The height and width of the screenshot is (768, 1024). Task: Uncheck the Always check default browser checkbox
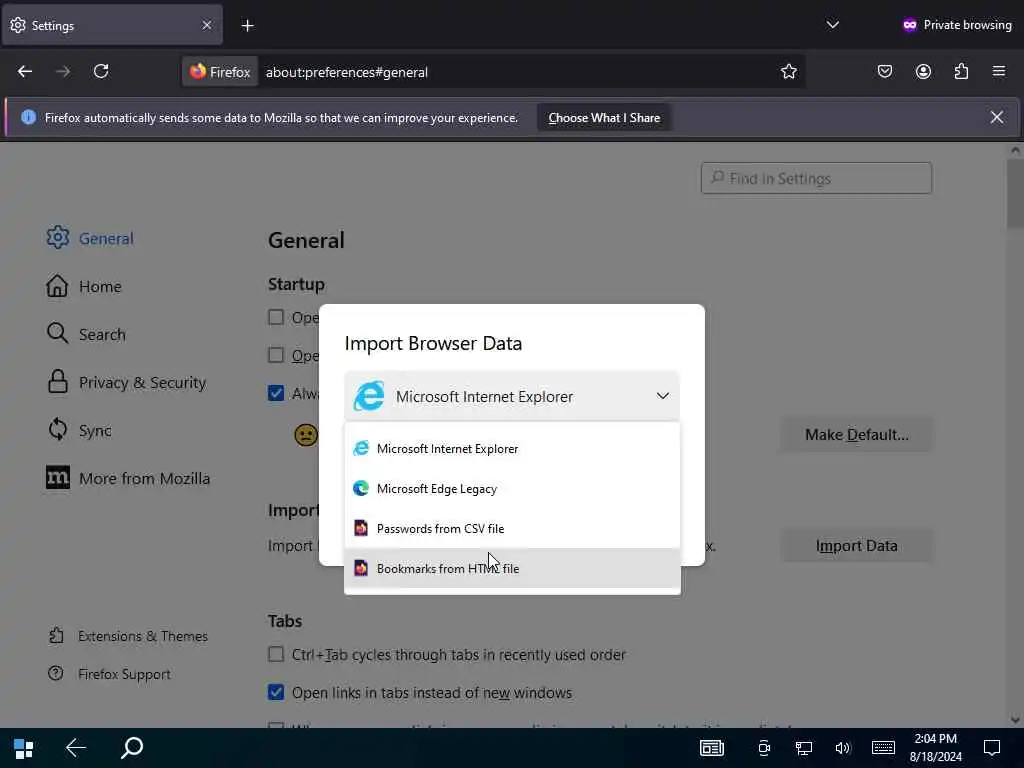[276, 393]
